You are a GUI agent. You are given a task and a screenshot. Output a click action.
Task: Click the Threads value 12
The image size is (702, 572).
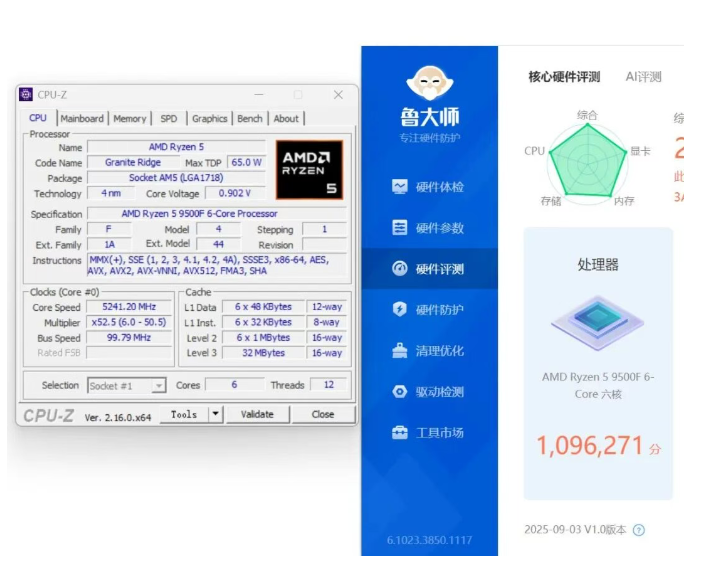tap(329, 385)
